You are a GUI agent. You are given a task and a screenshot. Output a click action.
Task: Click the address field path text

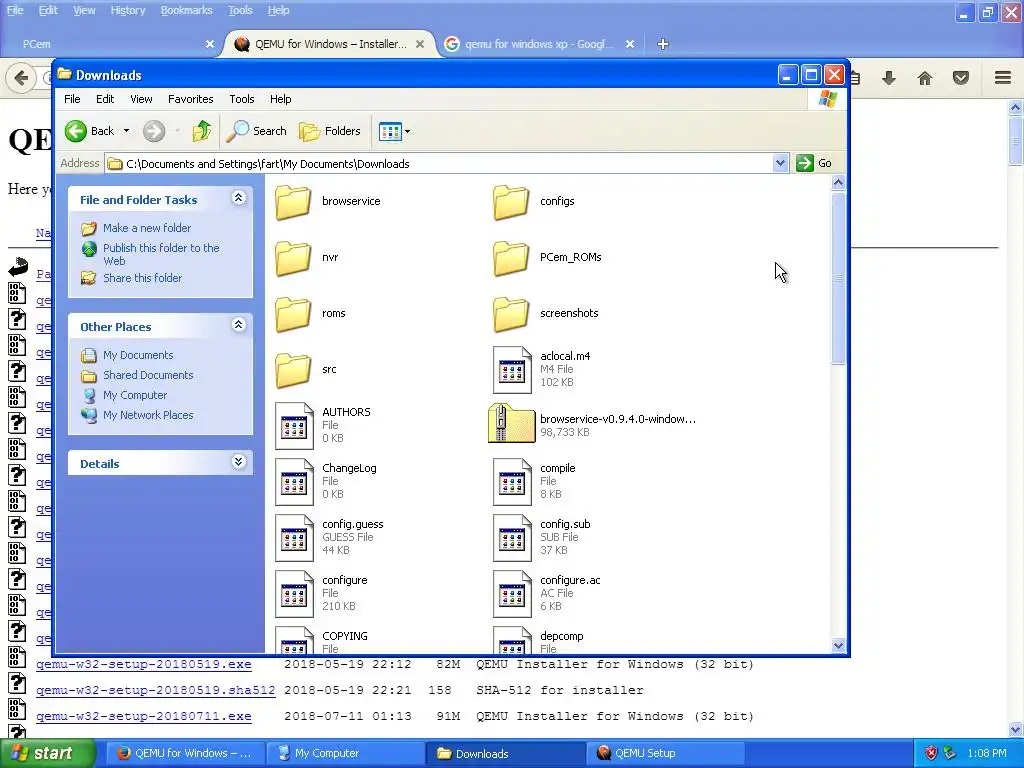point(268,164)
